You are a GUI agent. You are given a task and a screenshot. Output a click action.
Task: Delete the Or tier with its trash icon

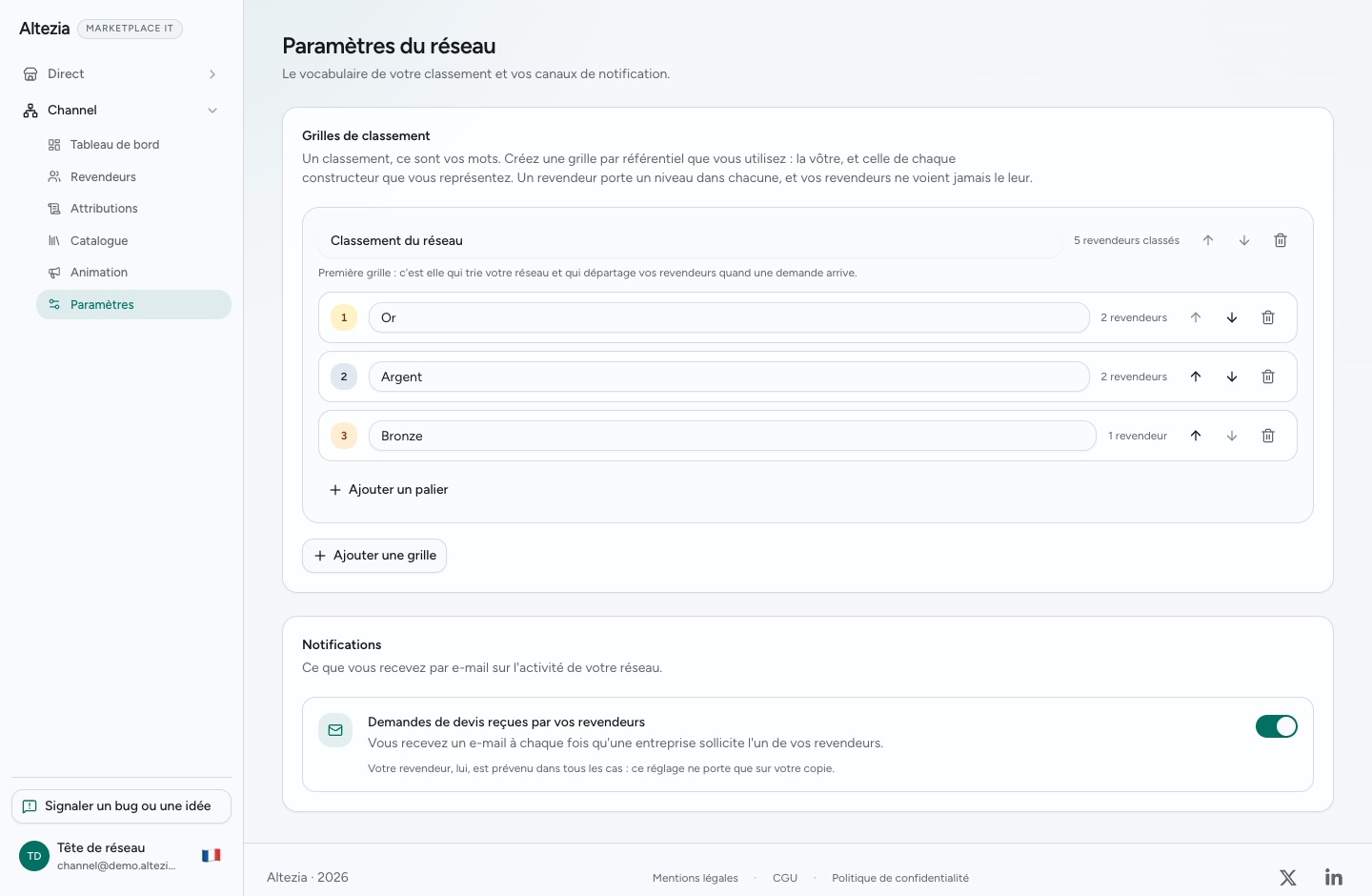[1268, 317]
